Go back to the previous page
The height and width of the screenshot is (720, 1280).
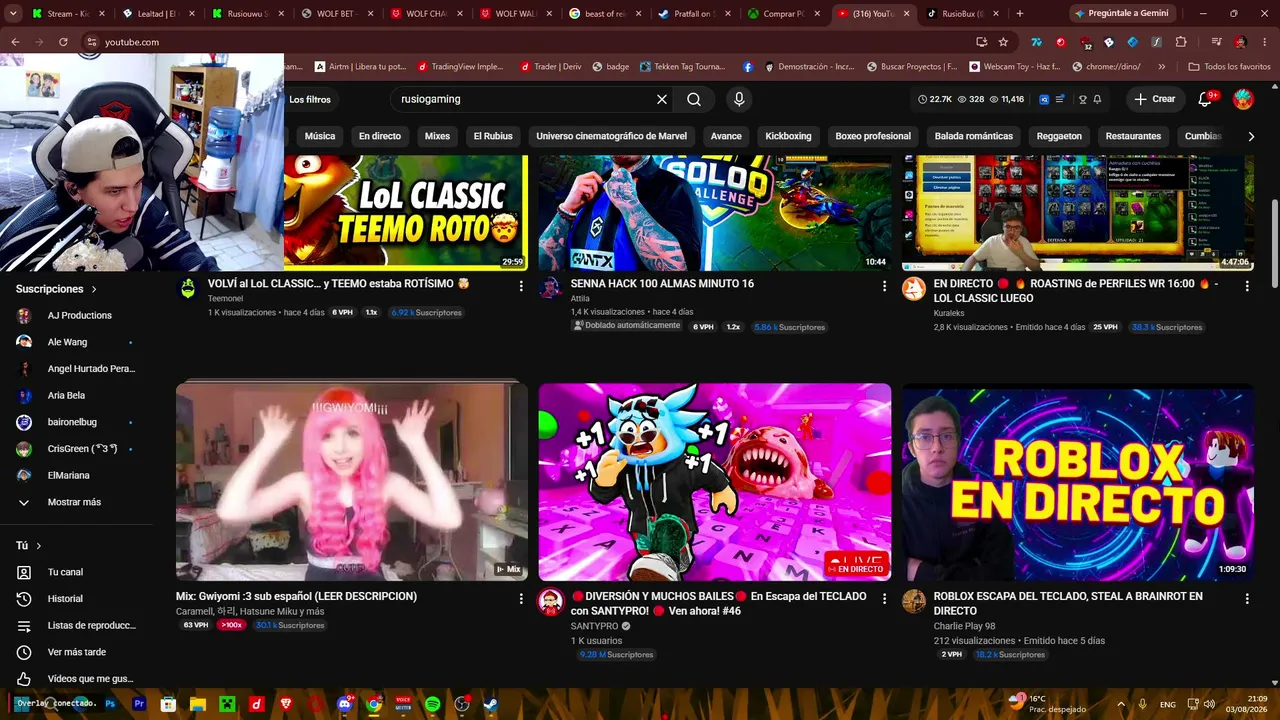(x=15, y=42)
